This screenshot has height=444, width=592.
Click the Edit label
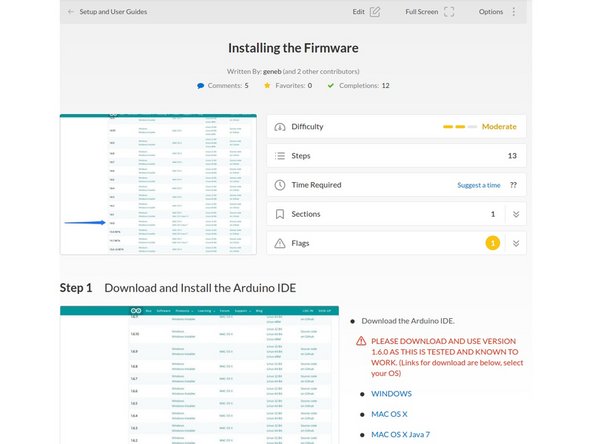point(358,12)
